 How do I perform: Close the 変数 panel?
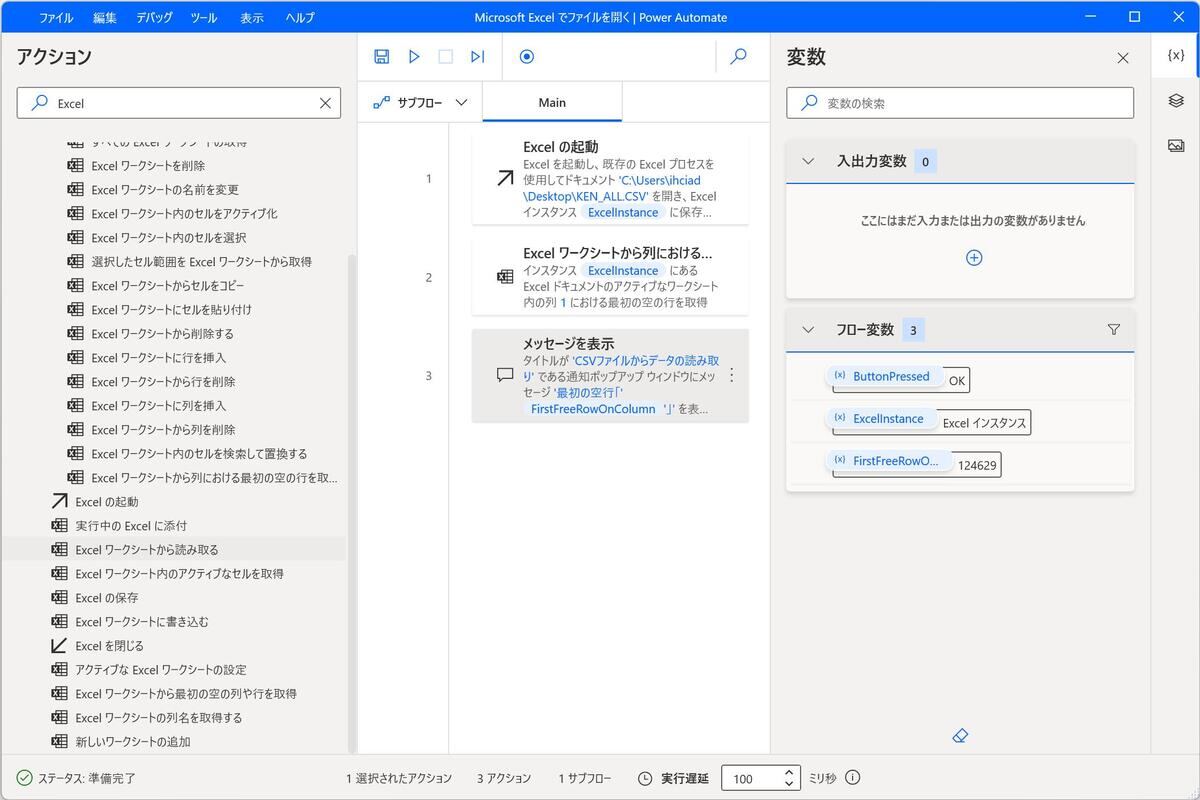pyautogui.click(x=1123, y=58)
